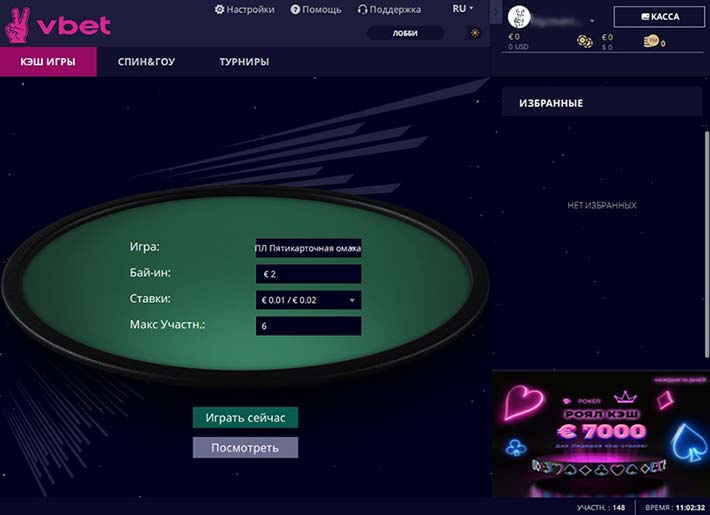Click the Играть сейчас button

click(245, 418)
